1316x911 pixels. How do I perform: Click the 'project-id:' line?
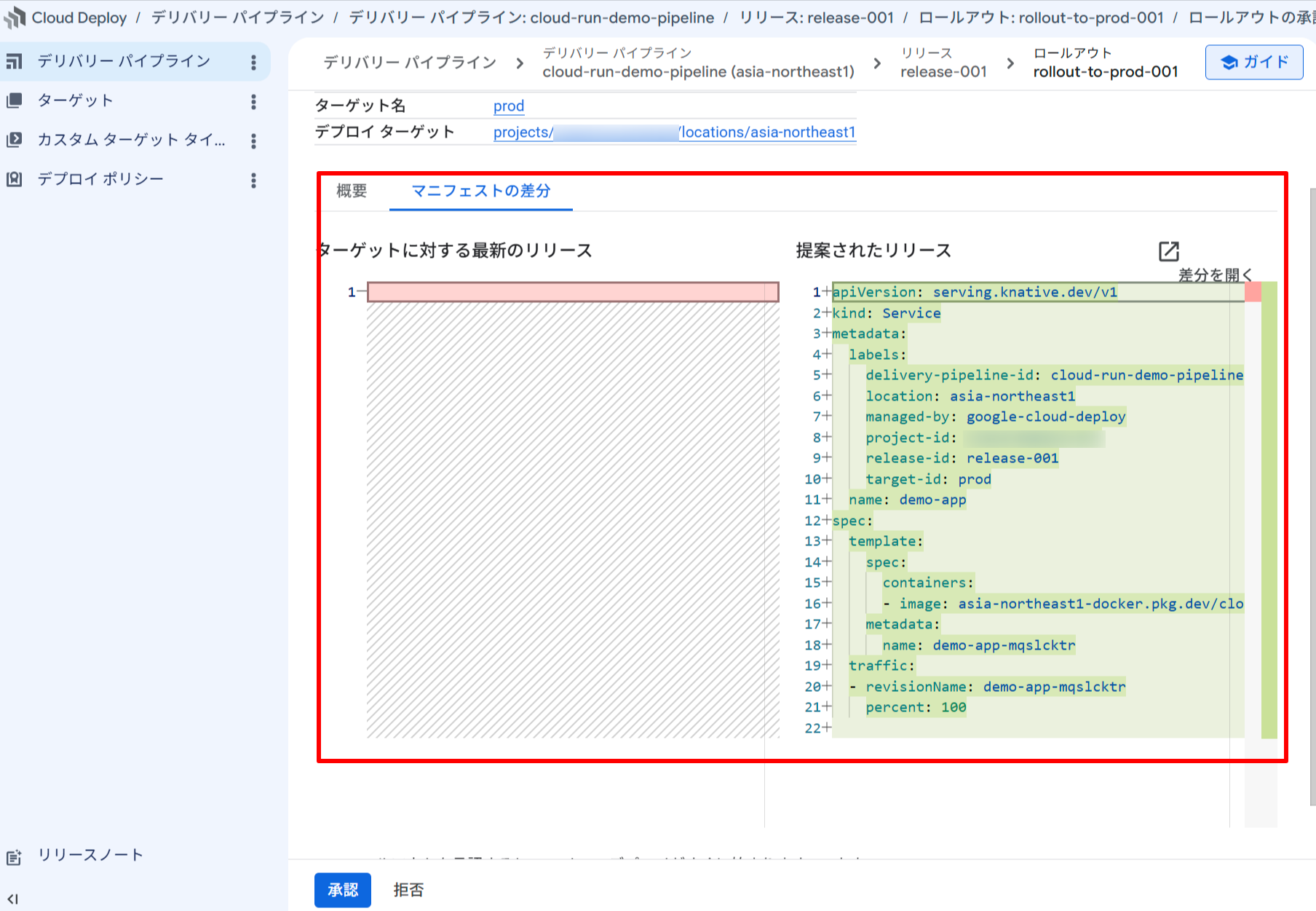tap(985, 438)
